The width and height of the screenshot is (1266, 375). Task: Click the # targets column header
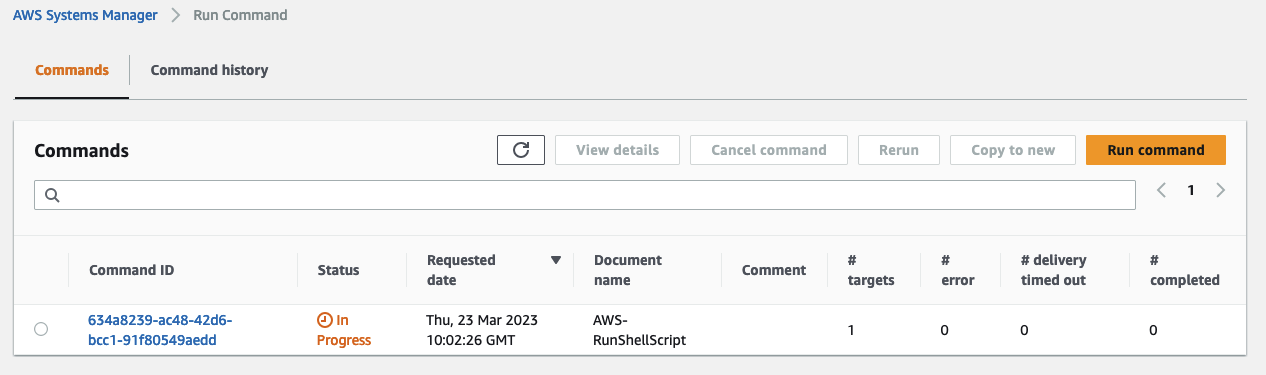(x=871, y=270)
